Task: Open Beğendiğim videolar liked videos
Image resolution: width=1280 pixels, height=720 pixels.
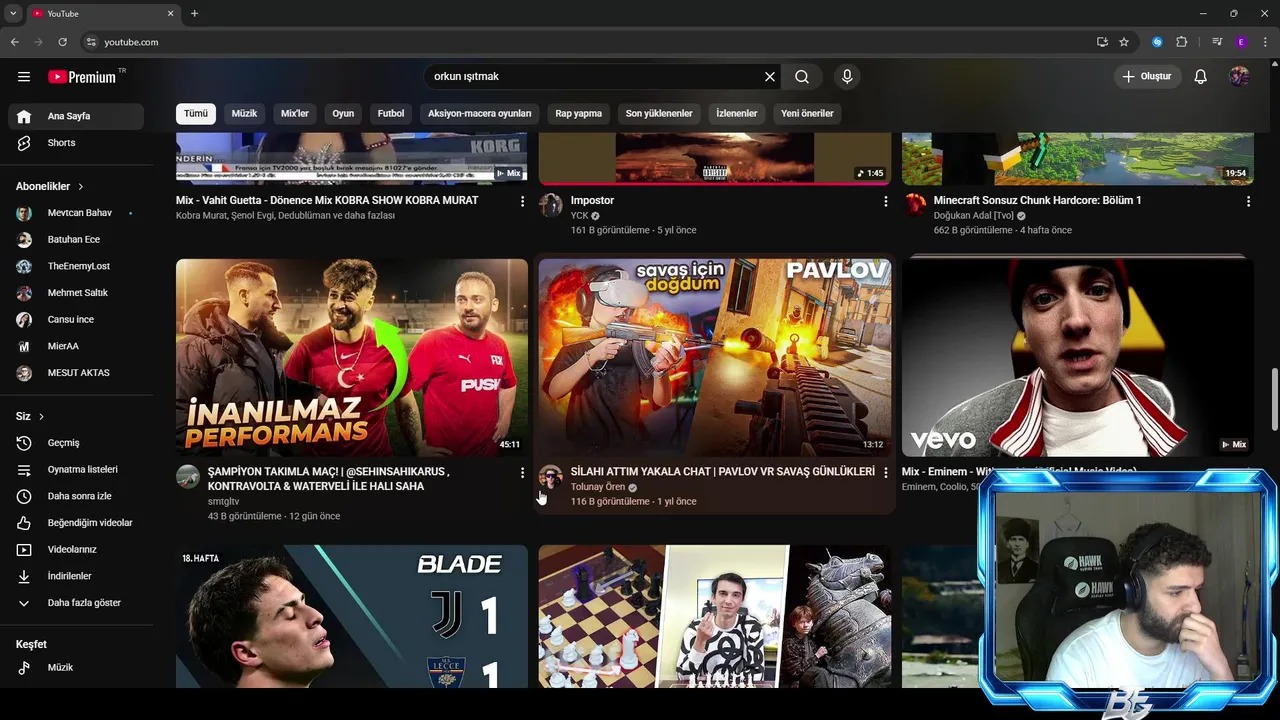Action: [76, 523]
